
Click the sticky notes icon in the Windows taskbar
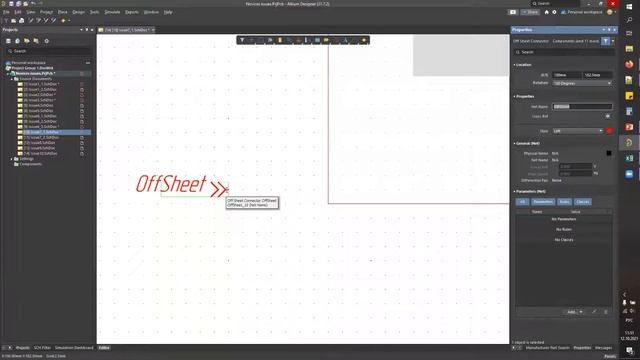click(629, 96)
